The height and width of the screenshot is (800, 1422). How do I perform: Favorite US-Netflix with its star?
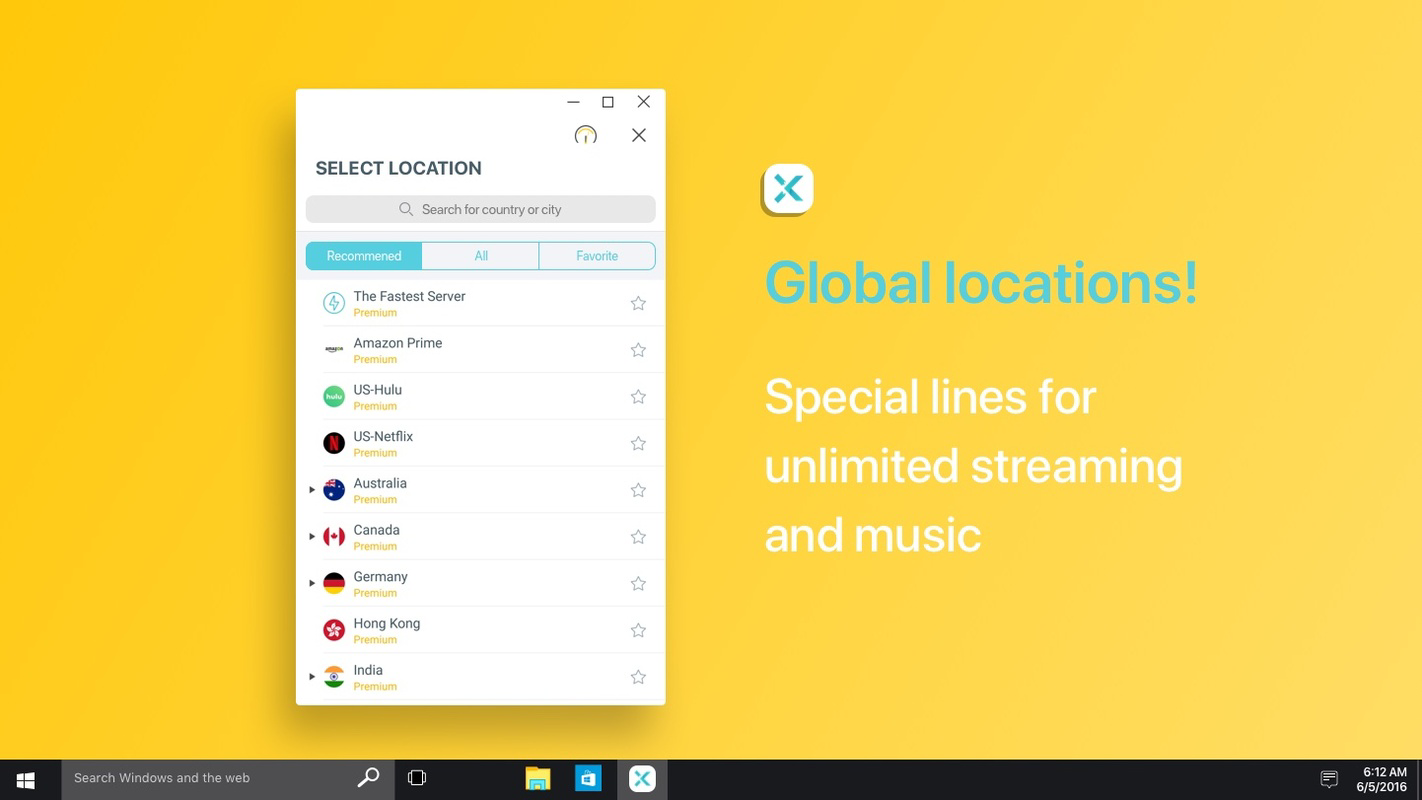(638, 443)
